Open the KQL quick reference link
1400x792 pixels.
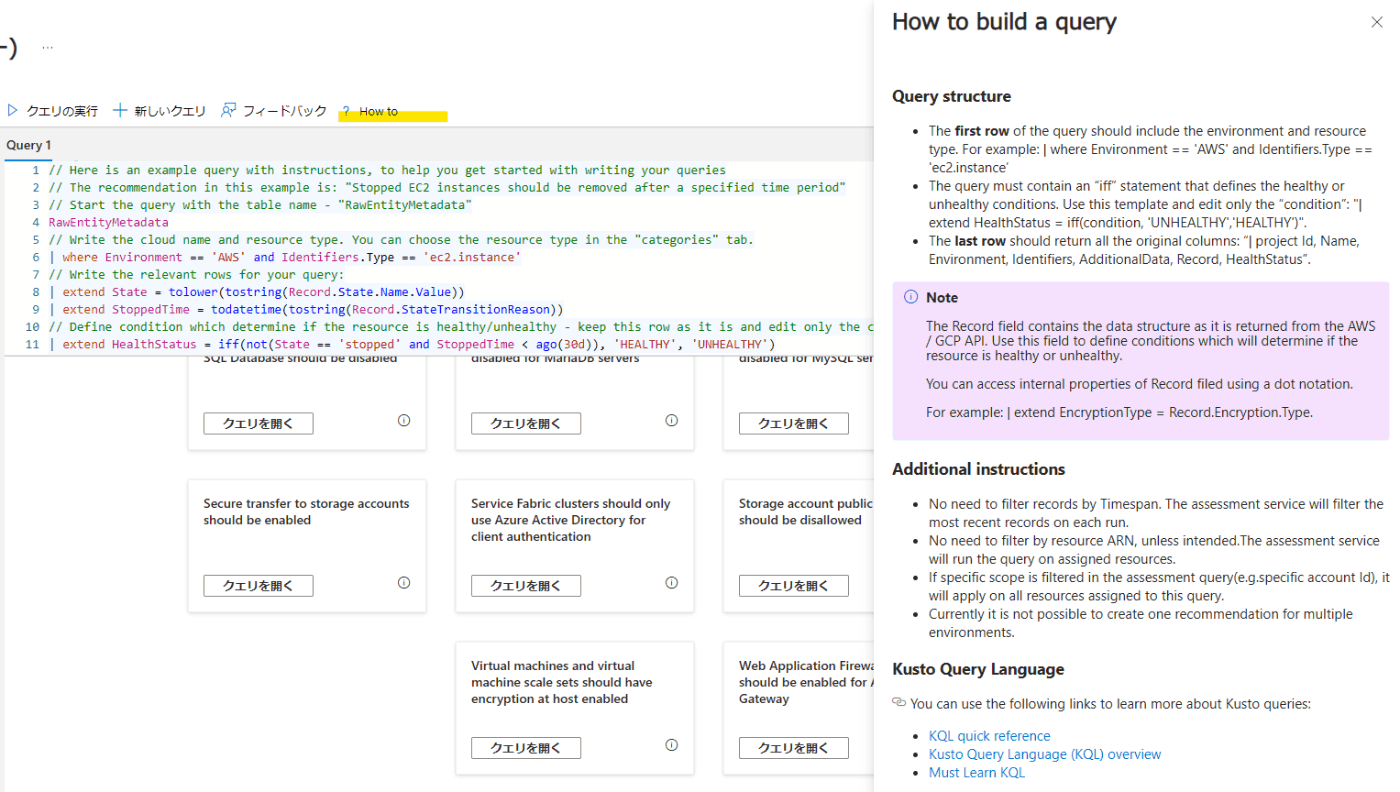pos(989,736)
